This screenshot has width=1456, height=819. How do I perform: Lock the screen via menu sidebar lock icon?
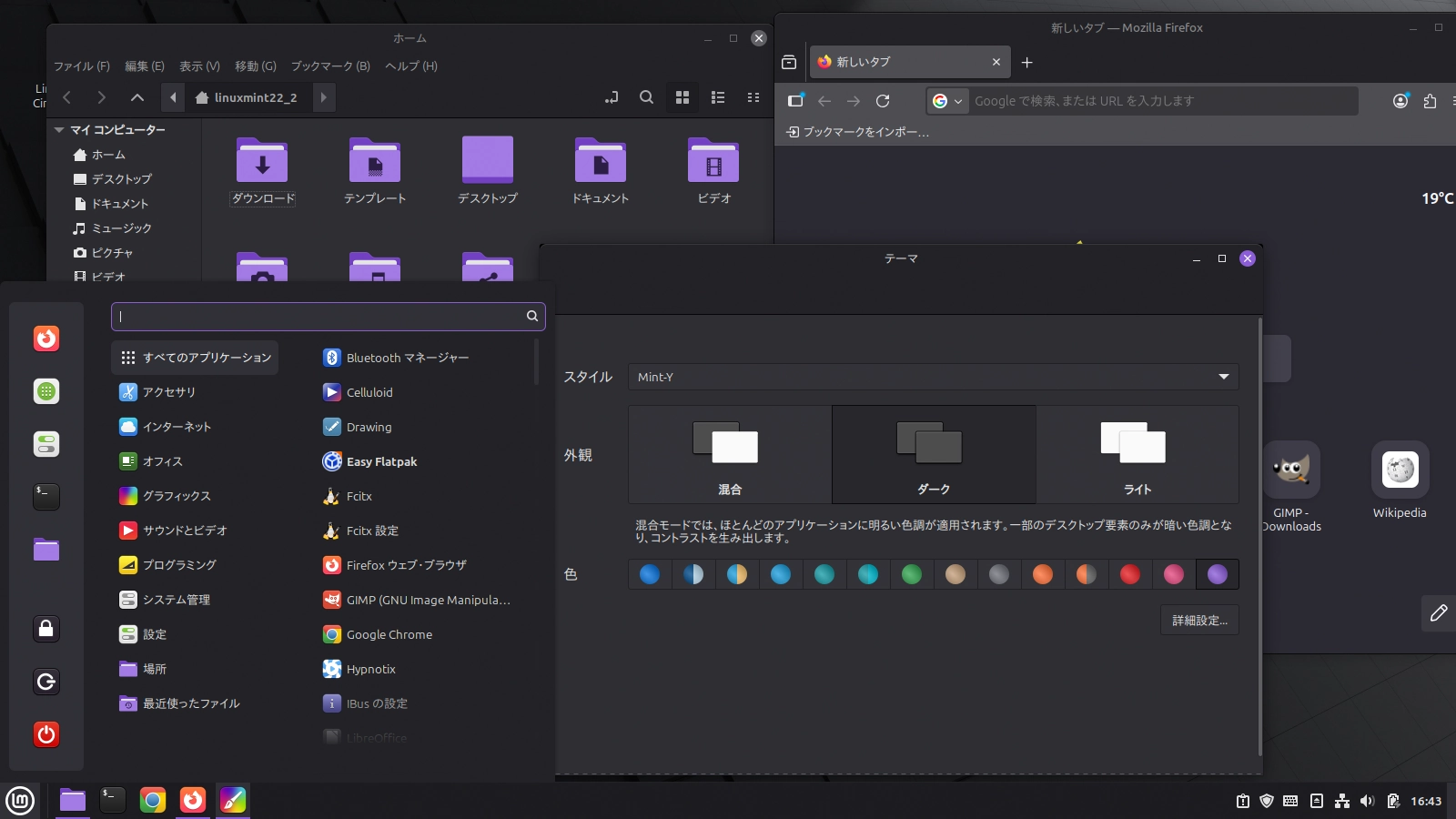tap(45, 628)
